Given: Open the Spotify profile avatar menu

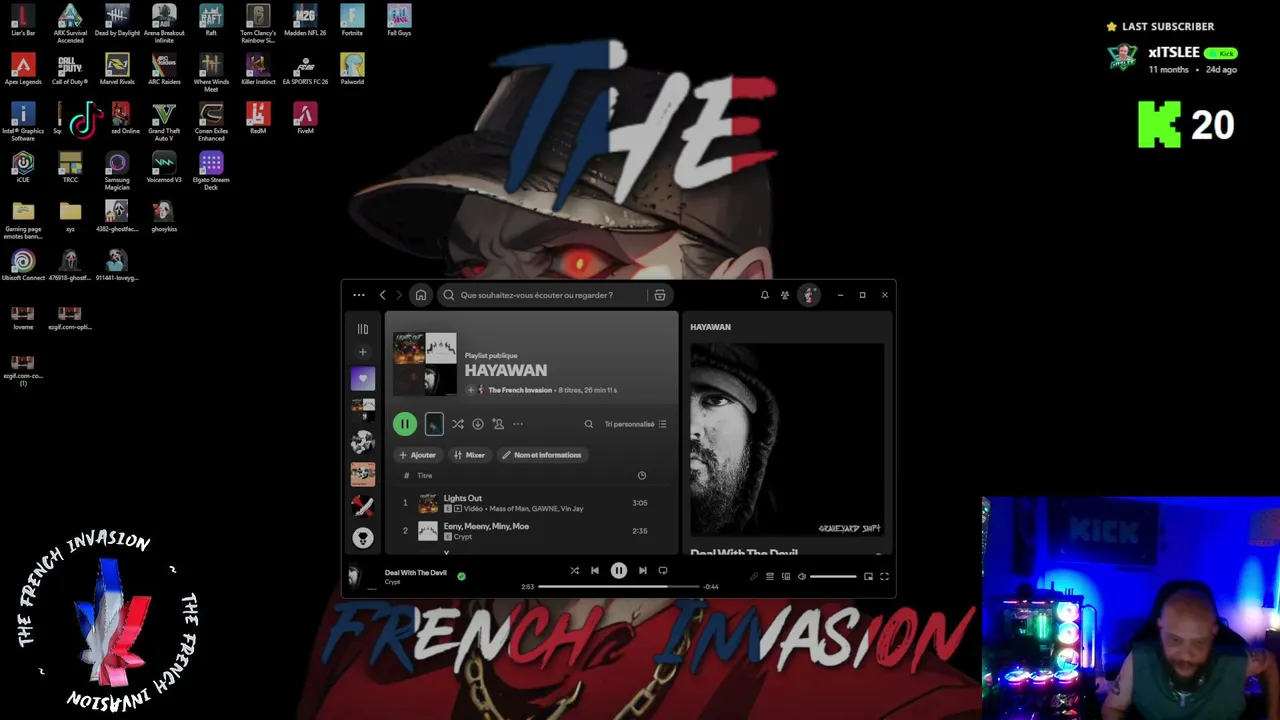Looking at the screenshot, I should pyautogui.click(x=808, y=295).
